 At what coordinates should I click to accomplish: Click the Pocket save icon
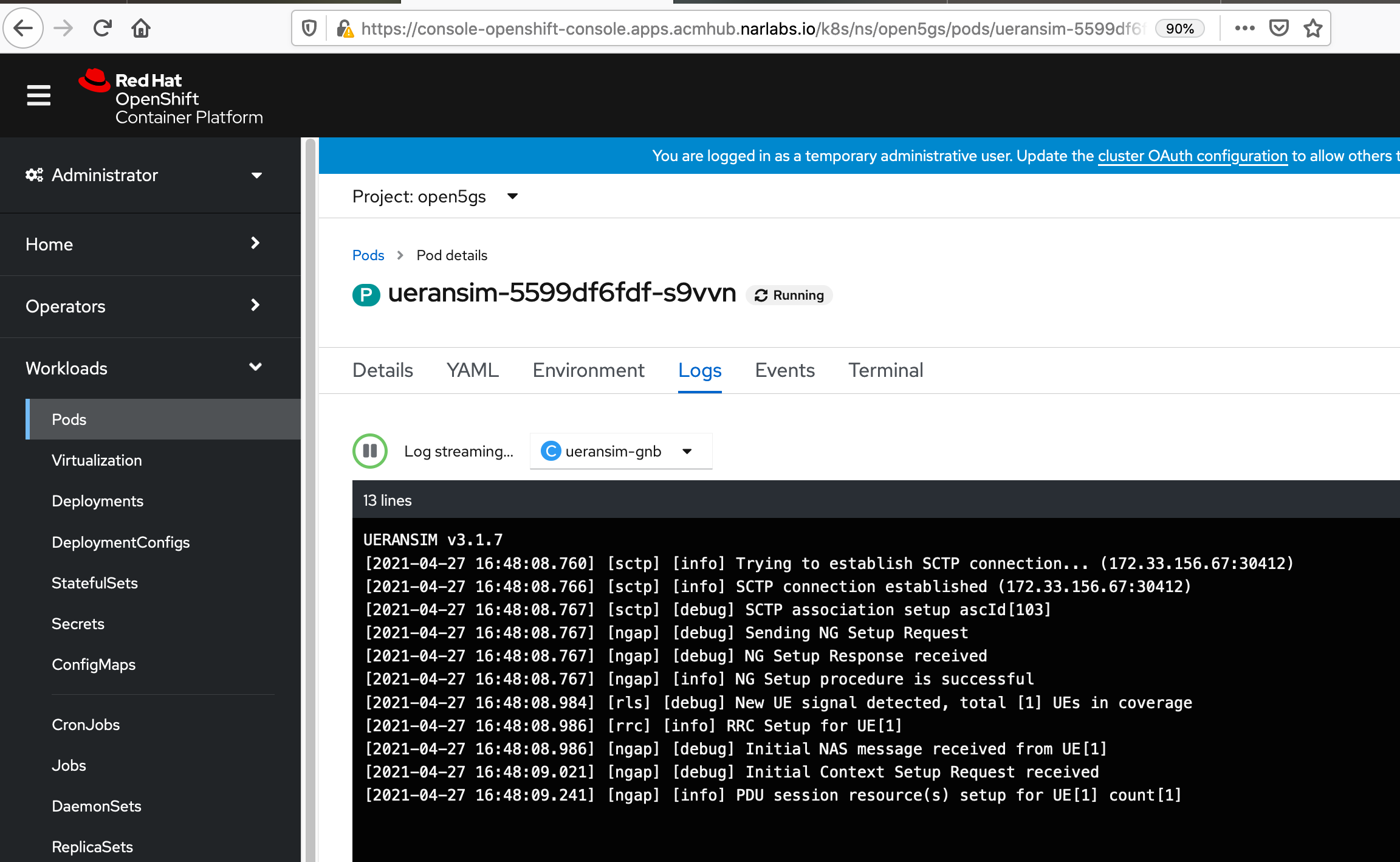pyautogui.click(x=1279, y=28)
